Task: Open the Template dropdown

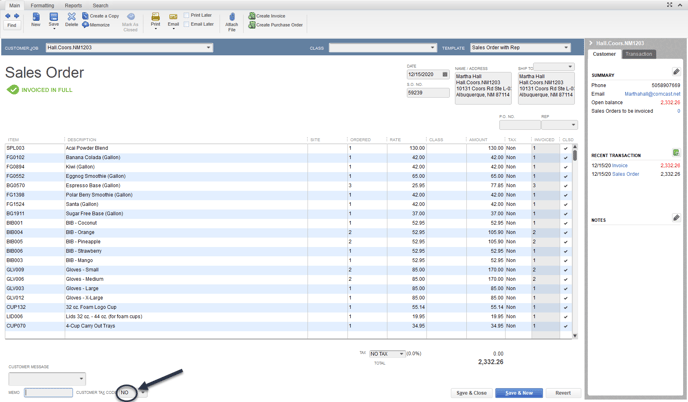Action: 566,47
